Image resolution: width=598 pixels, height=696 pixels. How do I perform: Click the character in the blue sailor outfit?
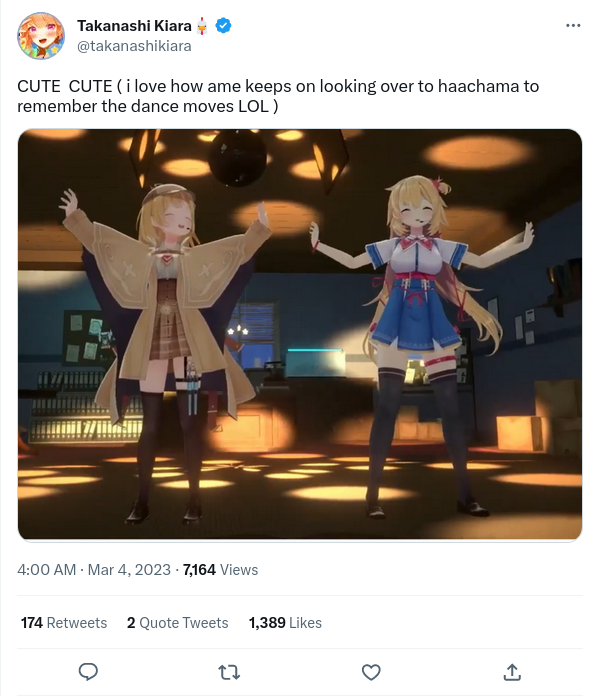coord(420,346)
